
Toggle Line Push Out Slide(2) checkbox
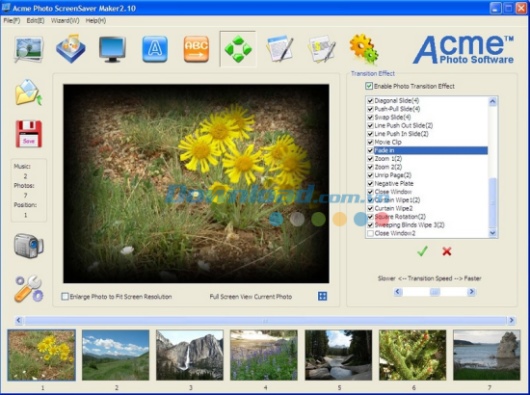370,125
